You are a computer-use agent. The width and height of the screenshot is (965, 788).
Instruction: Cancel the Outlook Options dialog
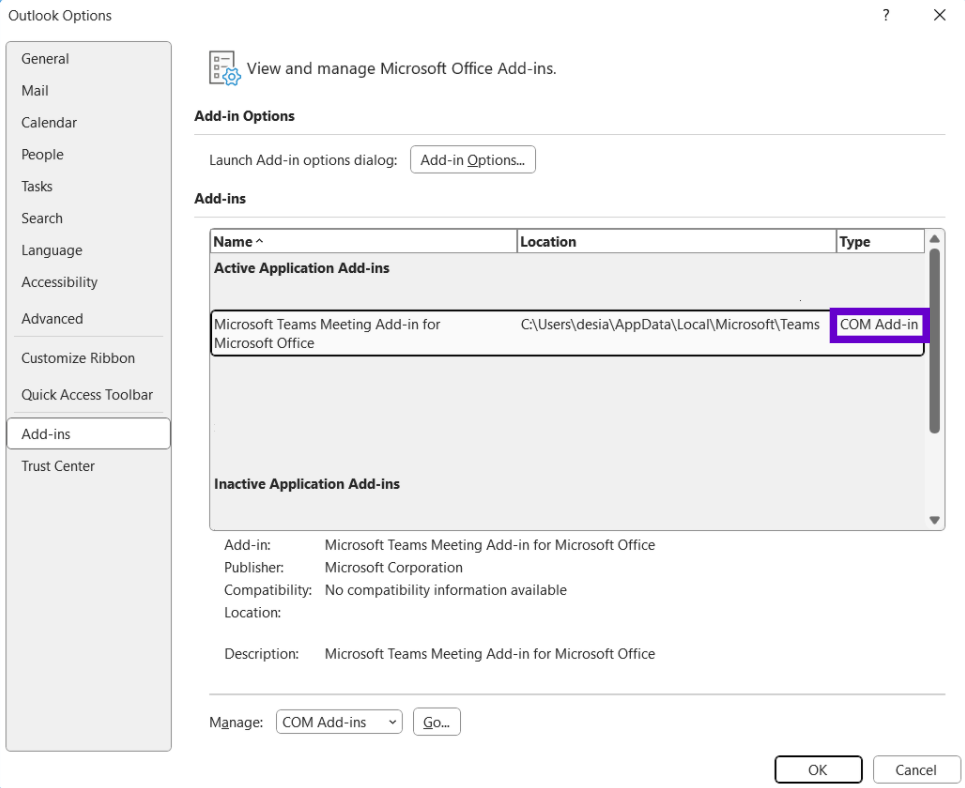[x=916, y=770]
